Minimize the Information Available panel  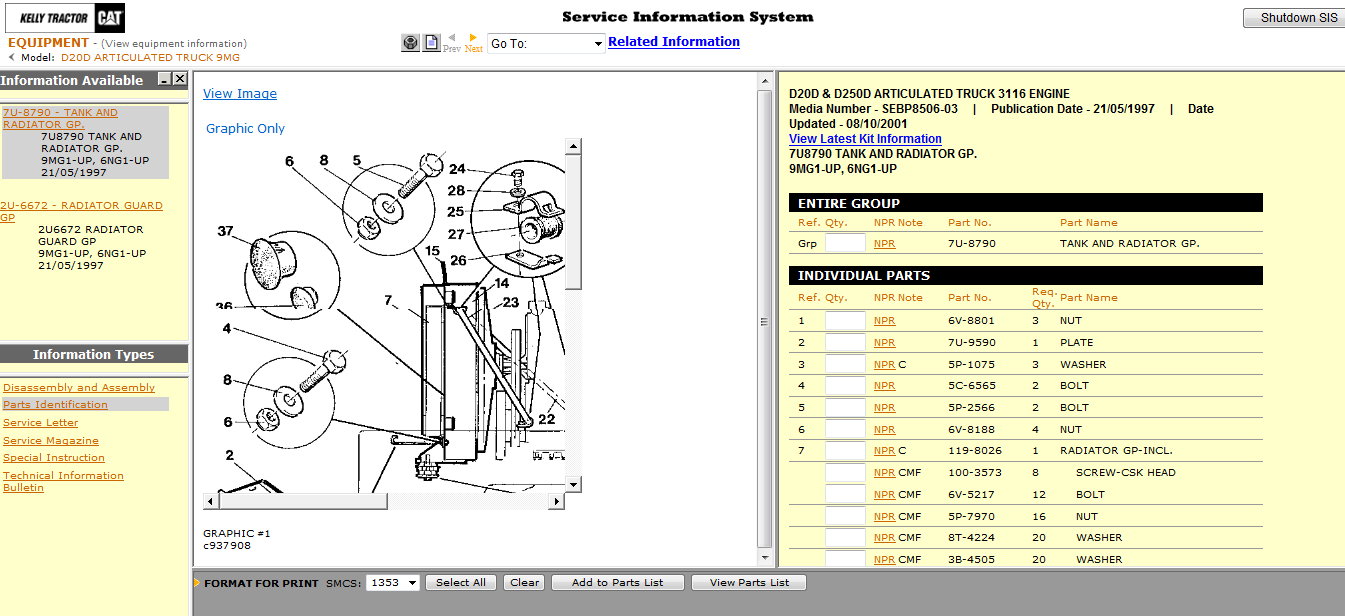(167, 79)
